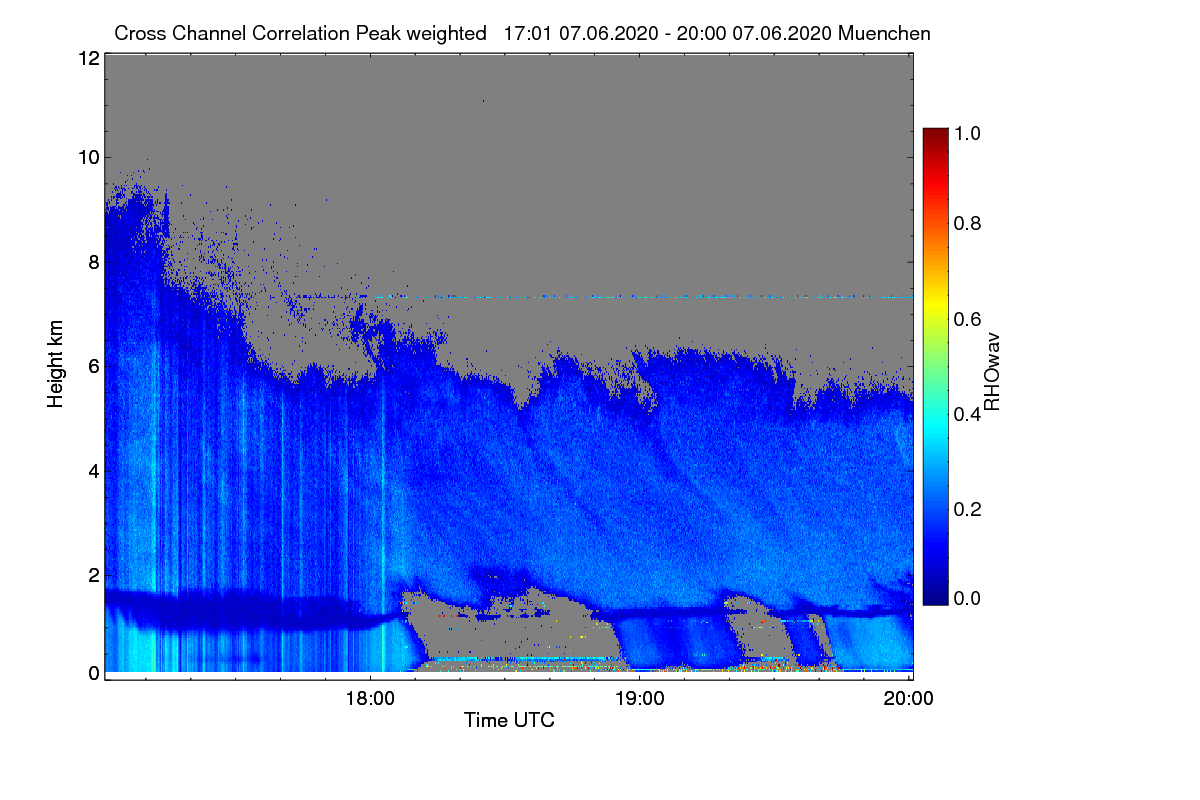
Task: Select the date range text '17:01 07.06.2020 - 20:00 07.06.2020'
Action: tap(668, 33)
